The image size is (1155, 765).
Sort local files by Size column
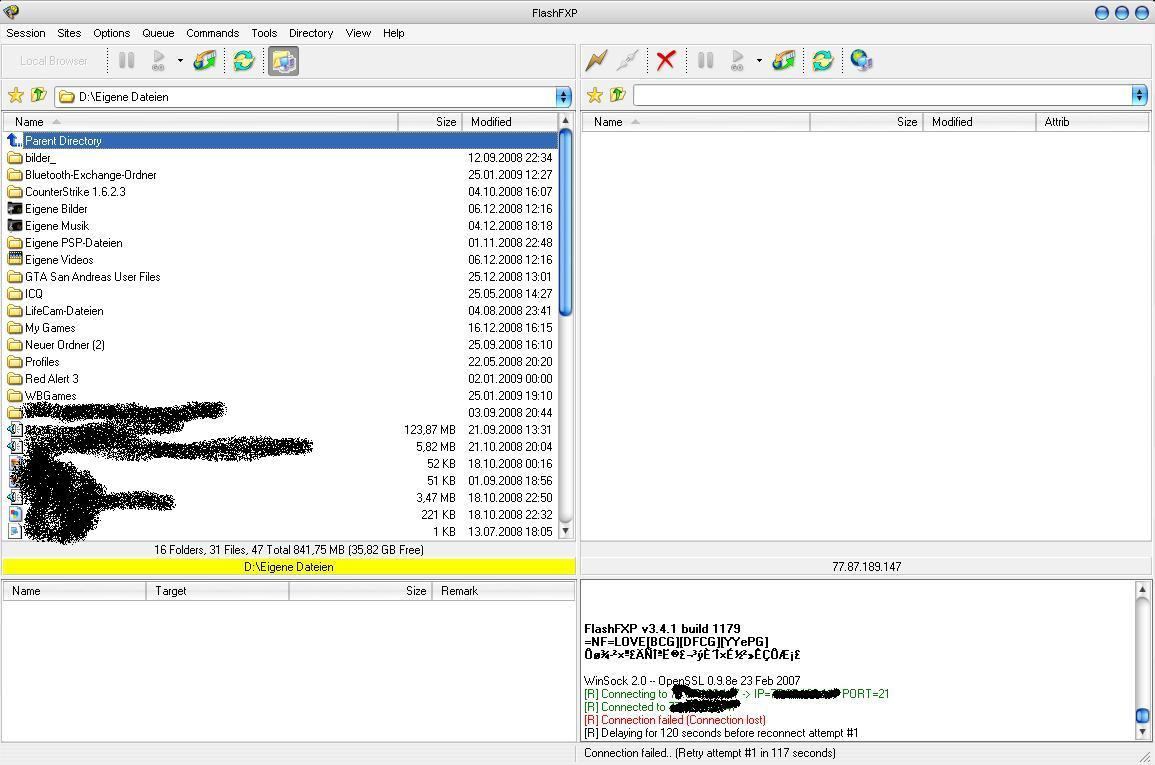tap(430, 121)
